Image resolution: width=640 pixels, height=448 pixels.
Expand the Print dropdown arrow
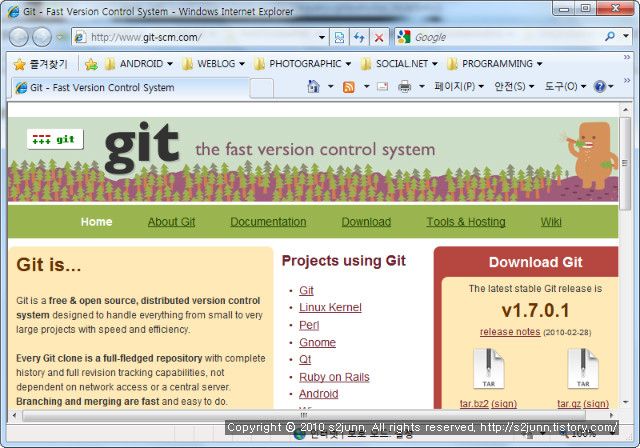[x=422, y=86]
